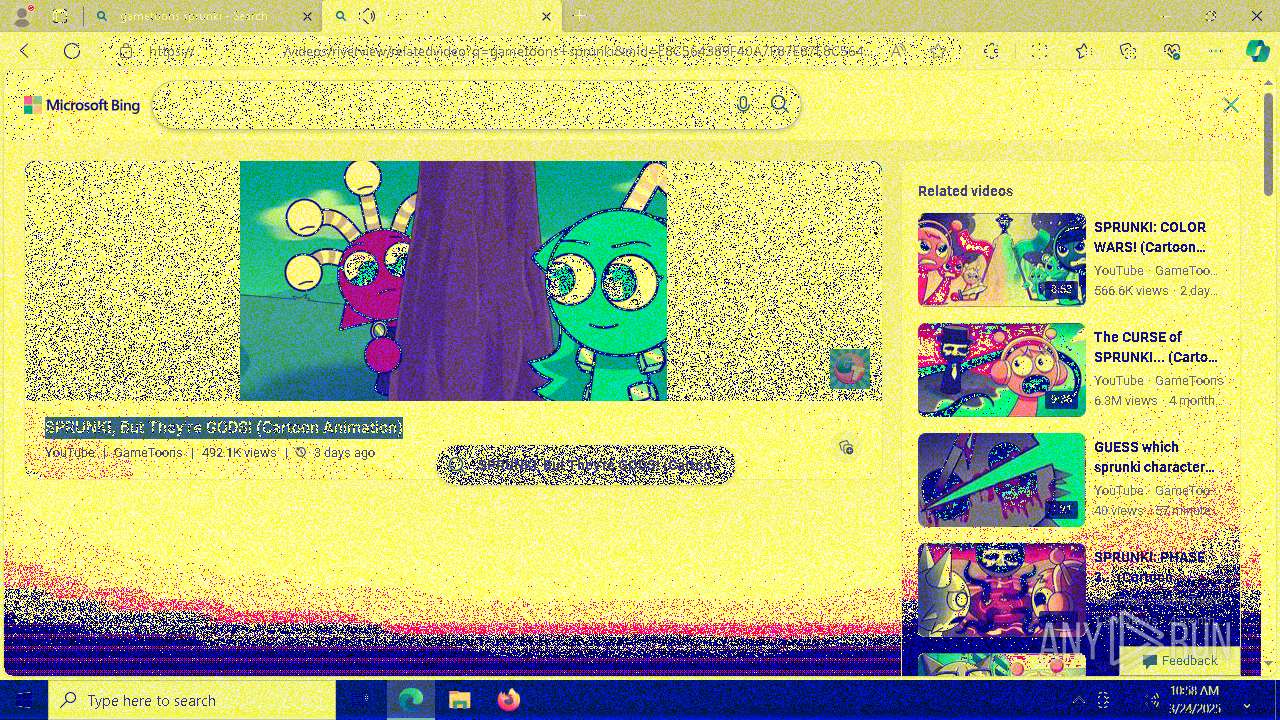Click the 'Type here to search' taskbar box
1280x720 pixels.
[x=192, y=700]
